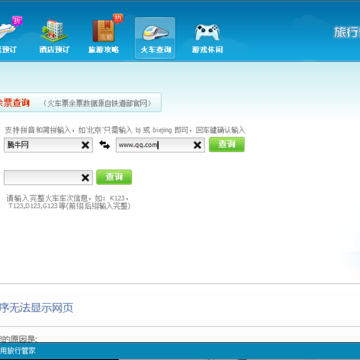The height and width of the screenshot is (360, 360).
Task: Clear the train number input field
Action: (85, 178)
